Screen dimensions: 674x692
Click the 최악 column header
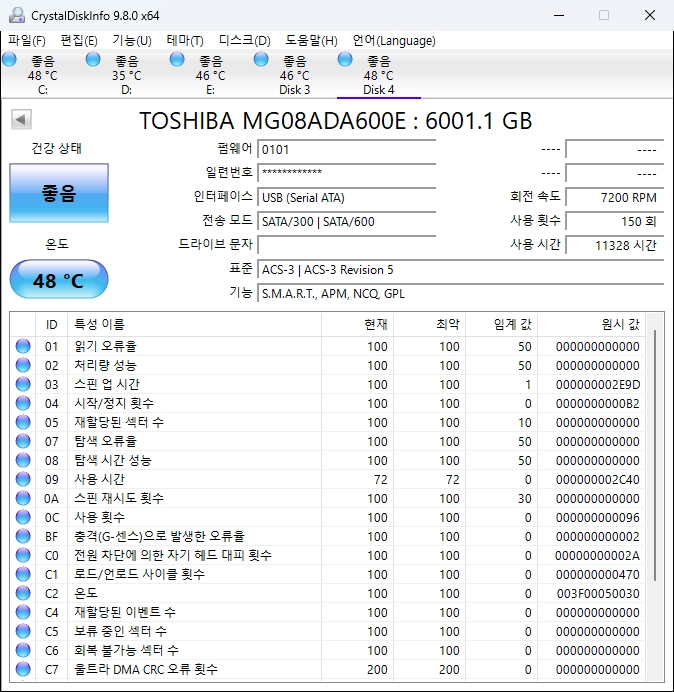429,325
